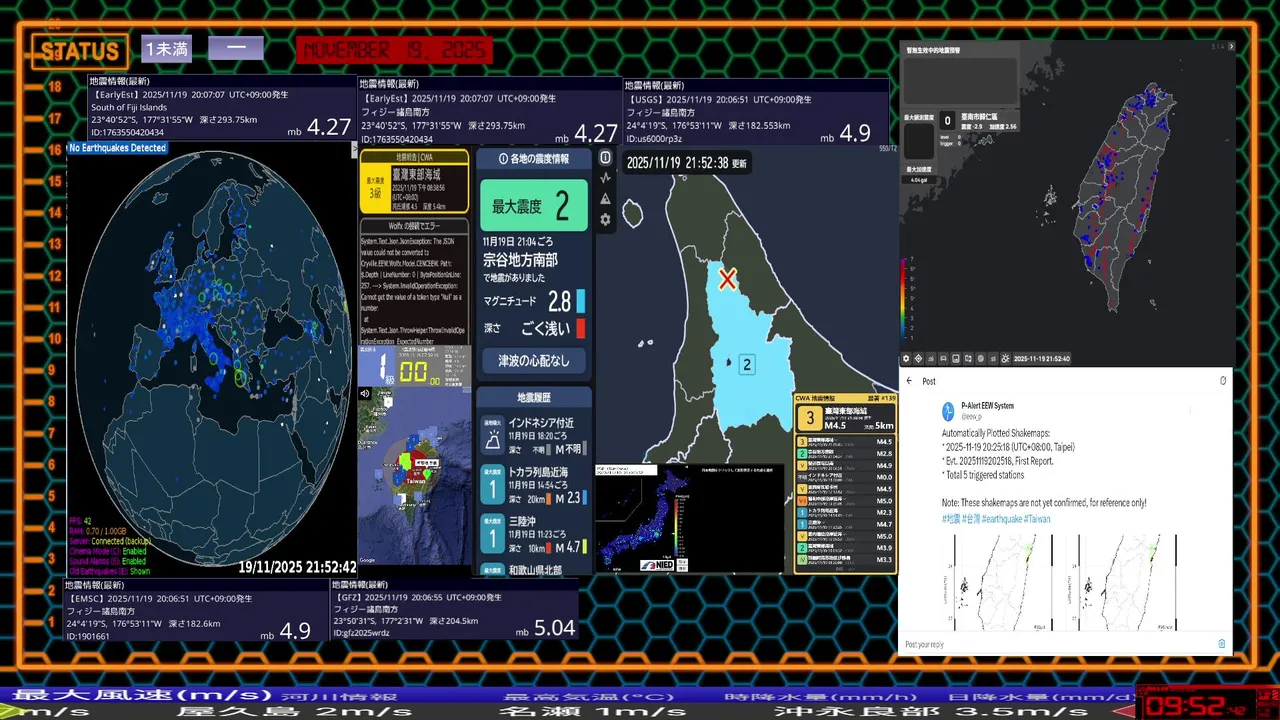Select the M2.8 row in the CWA list

pyautogui.click(x=846, y=453)
